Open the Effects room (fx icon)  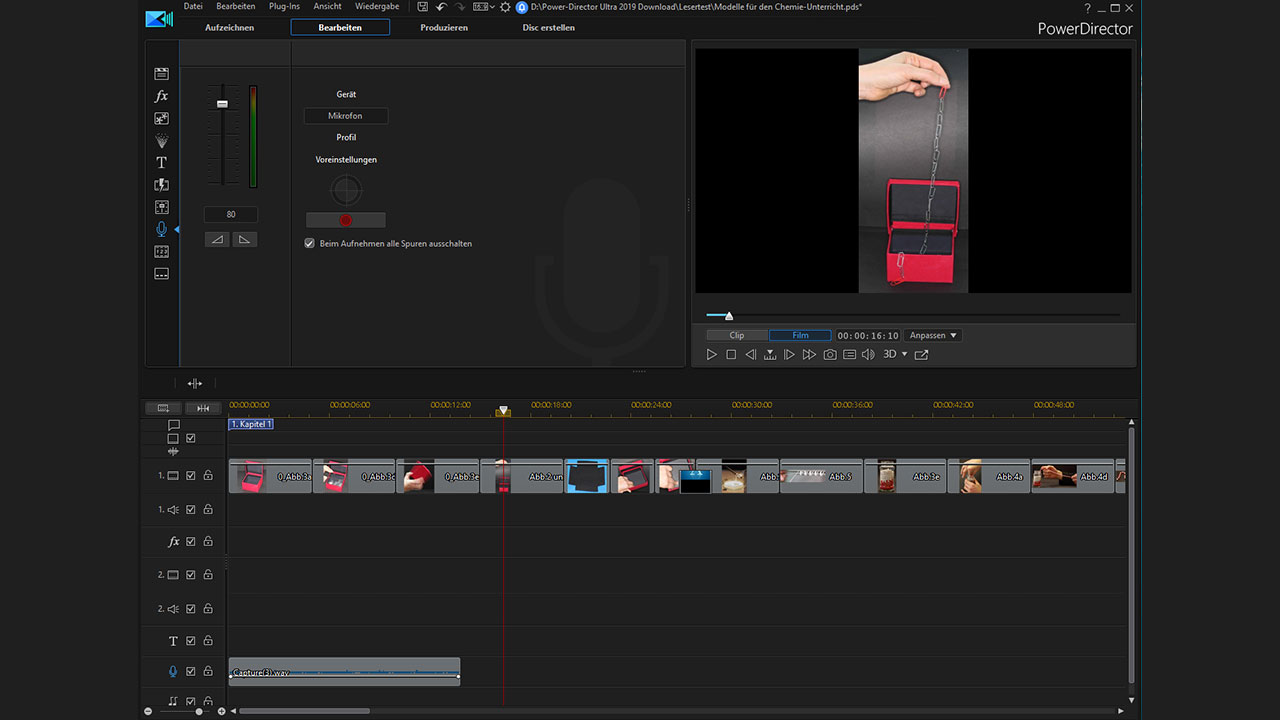[x=161, y=96]
